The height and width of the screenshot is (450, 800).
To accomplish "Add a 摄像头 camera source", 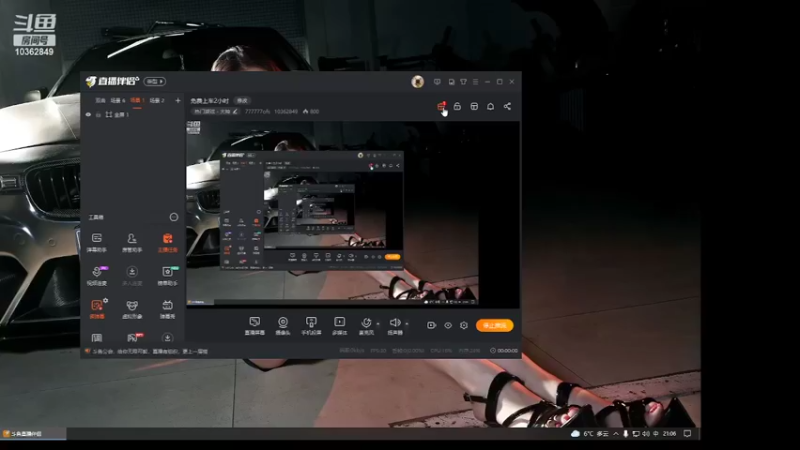I will point(283,326).
